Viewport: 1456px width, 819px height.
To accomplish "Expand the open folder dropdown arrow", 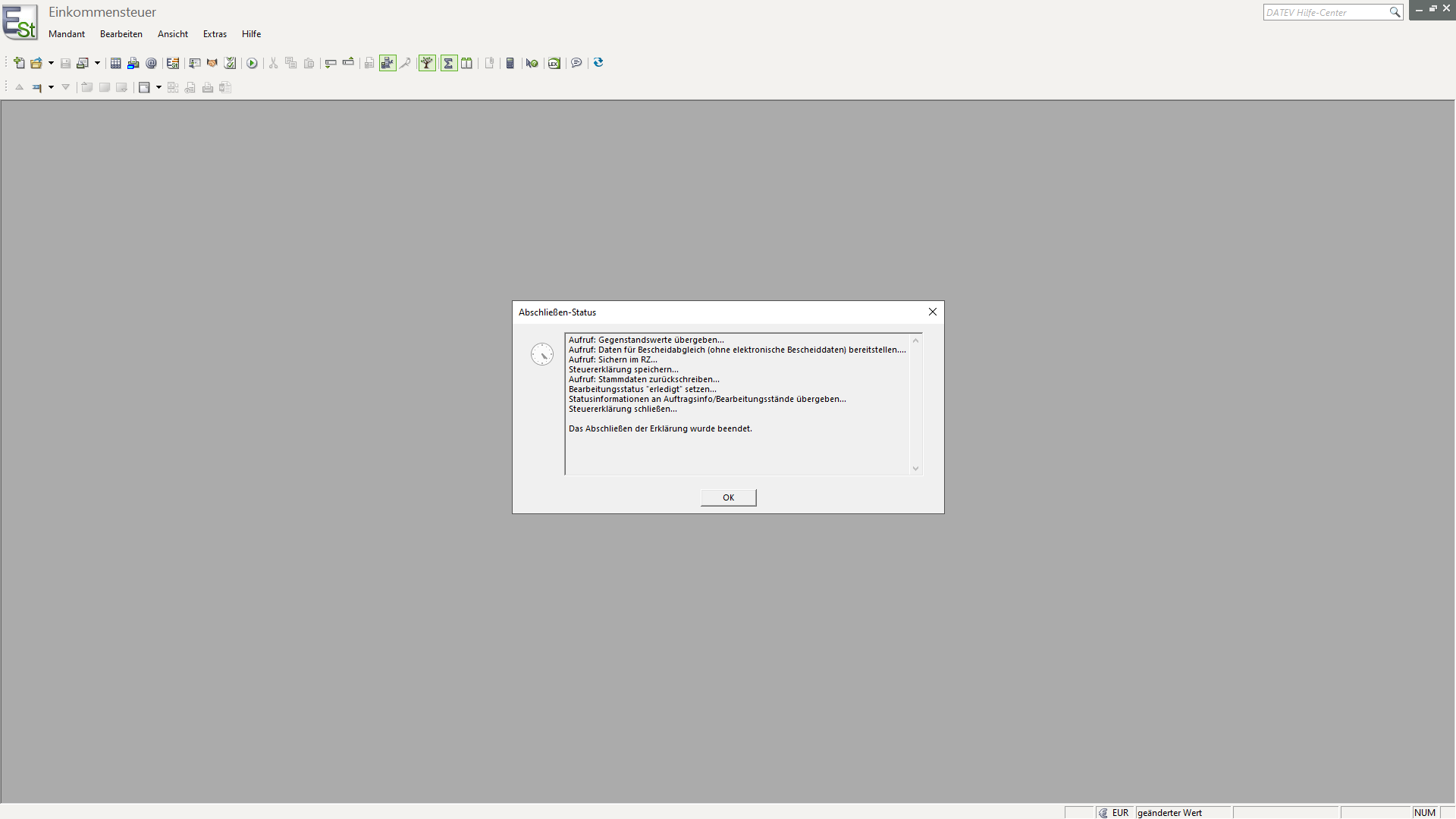I will [x=51, y=63].
